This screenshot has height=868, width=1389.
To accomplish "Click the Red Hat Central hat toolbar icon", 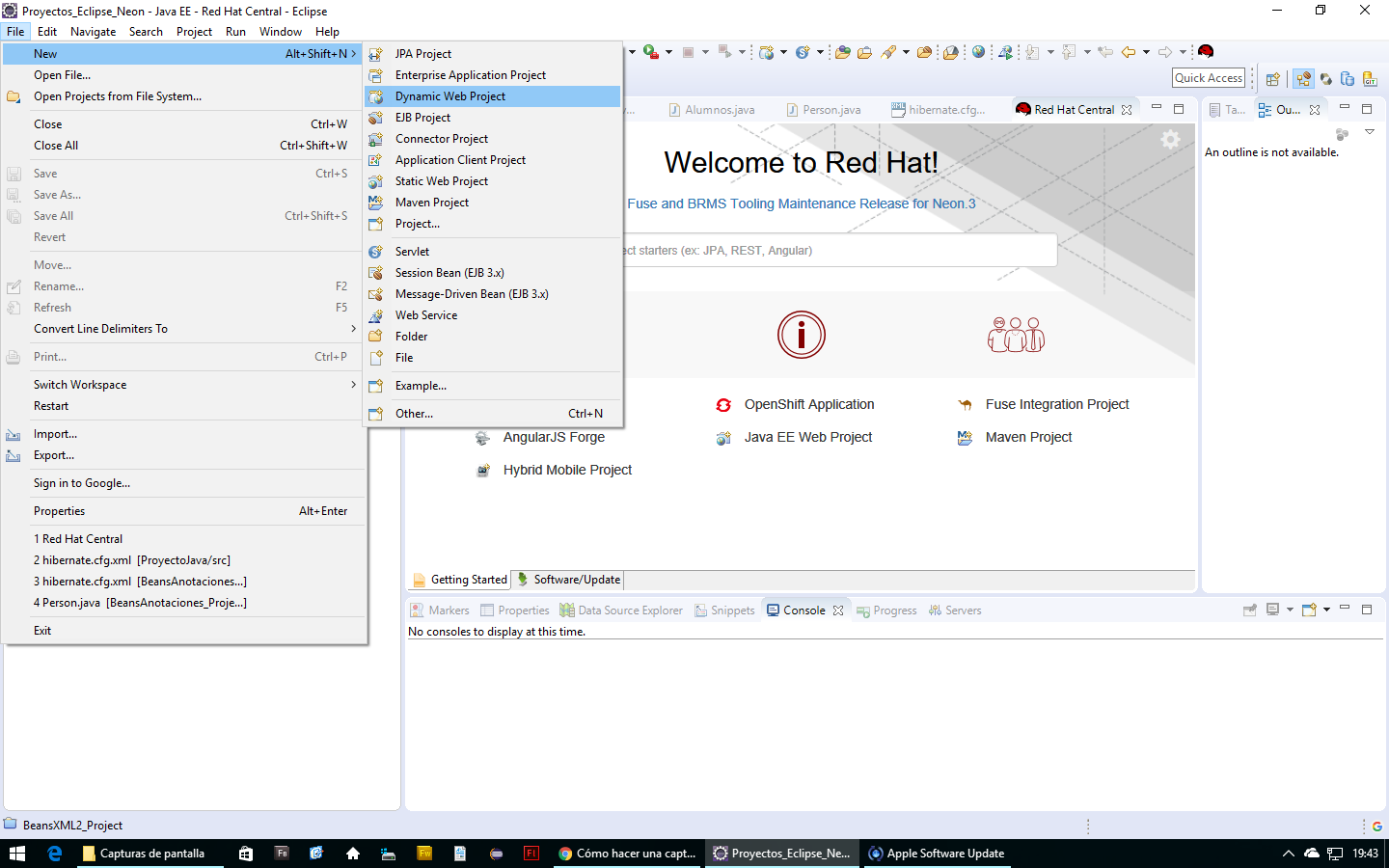I will [x=1206, y=52].
